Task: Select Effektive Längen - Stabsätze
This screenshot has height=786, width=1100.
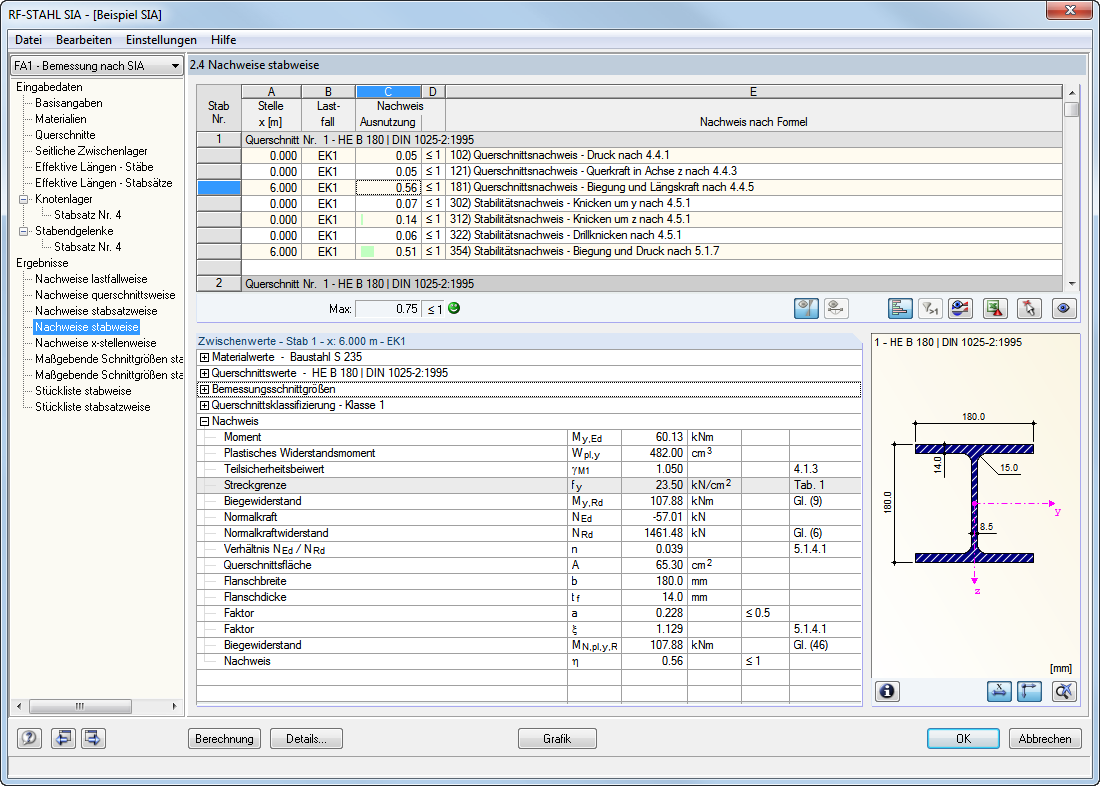Action: [104, 183]
